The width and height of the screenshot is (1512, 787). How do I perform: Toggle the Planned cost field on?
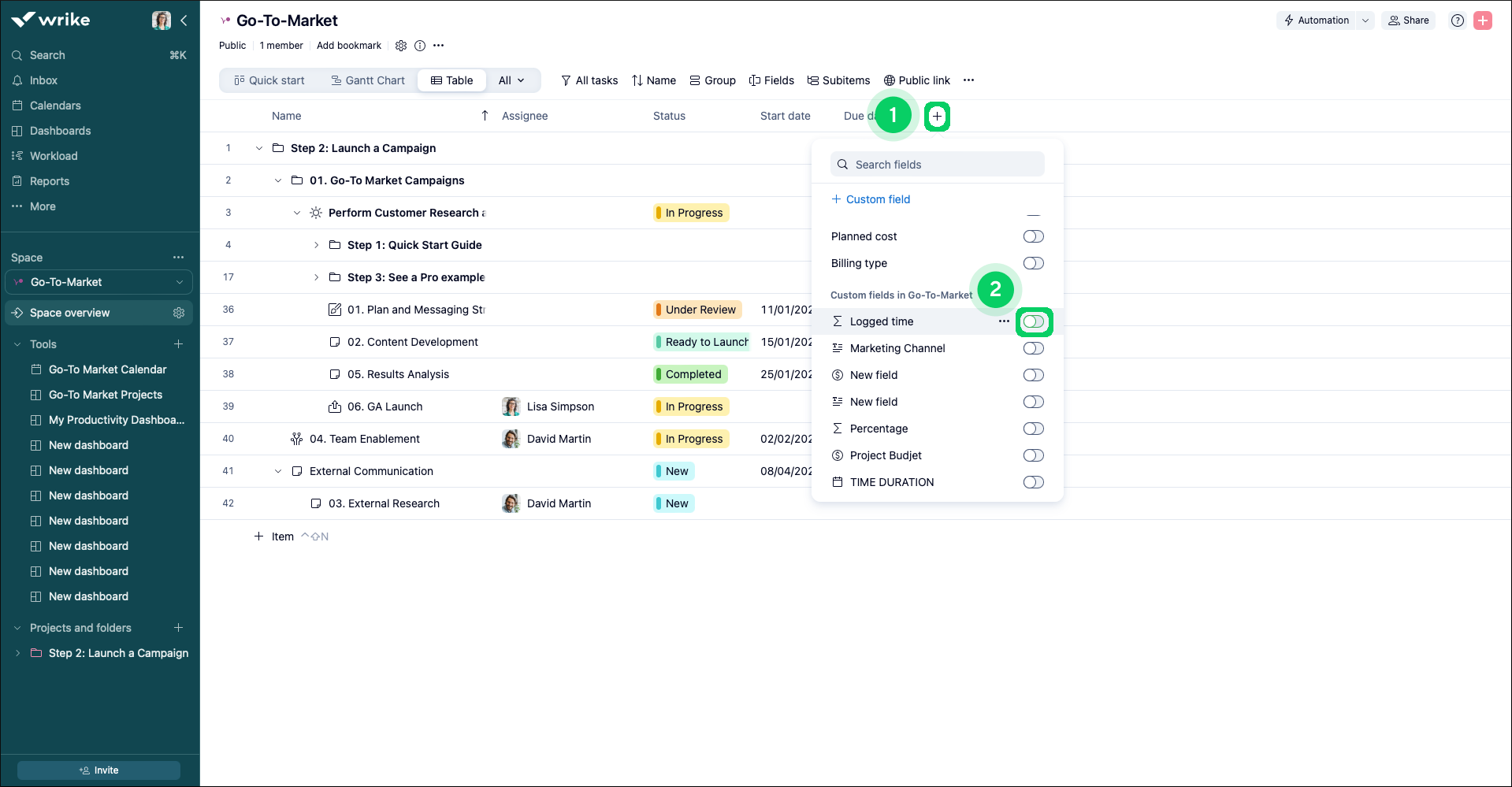1033,236
